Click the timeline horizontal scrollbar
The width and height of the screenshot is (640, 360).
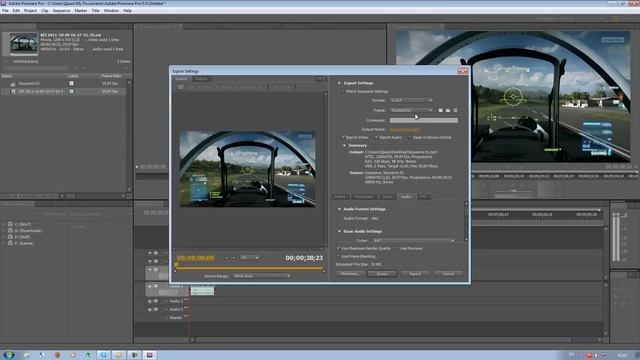pos(383,340)
